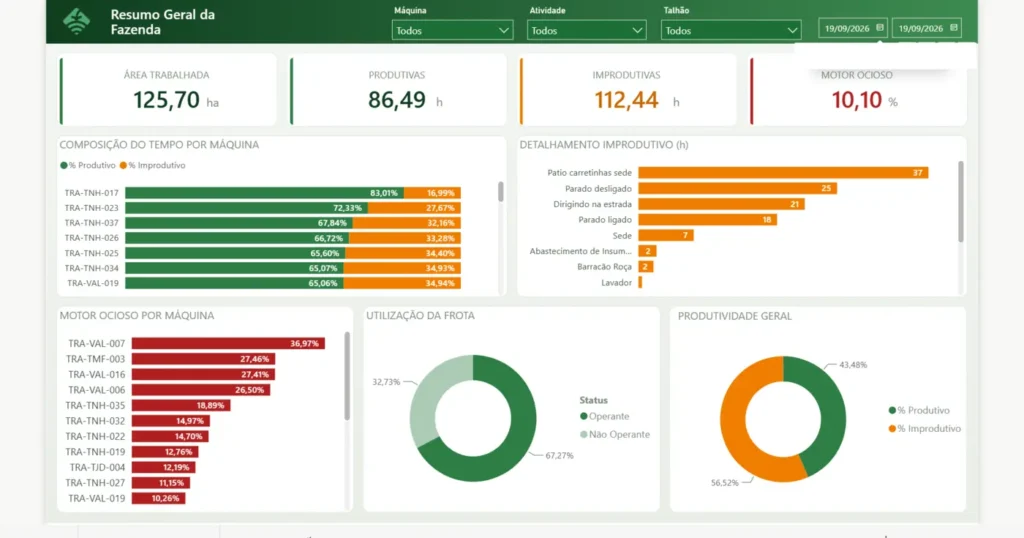Select the Produtivas 86,49 card value
This screenshot has height=538, width=1024.
[x=396, y=100]
